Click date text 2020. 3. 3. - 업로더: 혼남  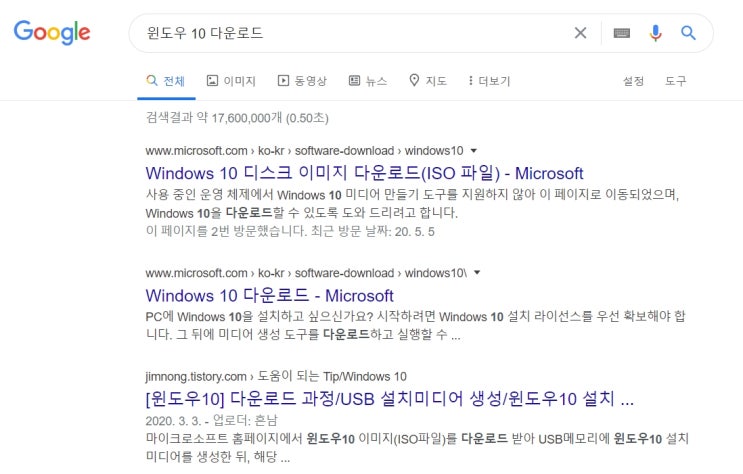coord(211,420)
